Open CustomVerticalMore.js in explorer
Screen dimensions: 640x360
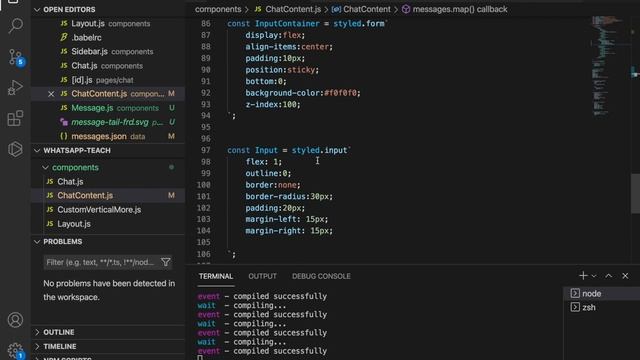(x=108, y=210)
